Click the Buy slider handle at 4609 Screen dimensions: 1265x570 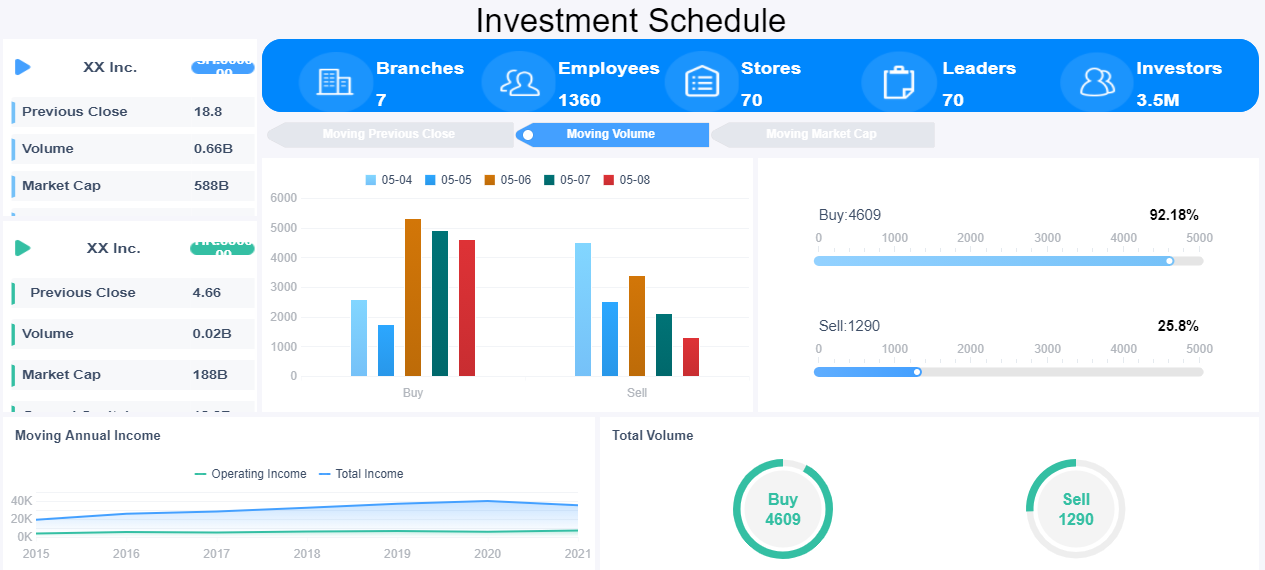1169,261
